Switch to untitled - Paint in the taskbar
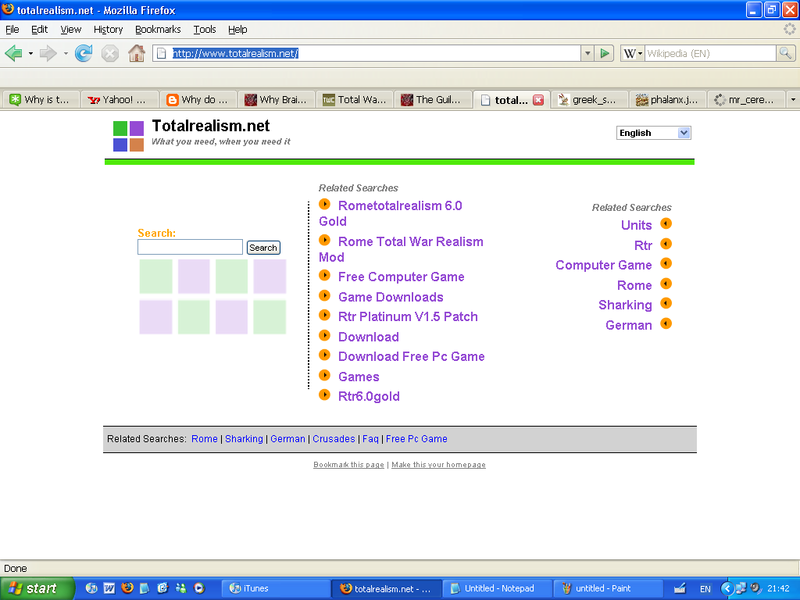 pos(608,589)
